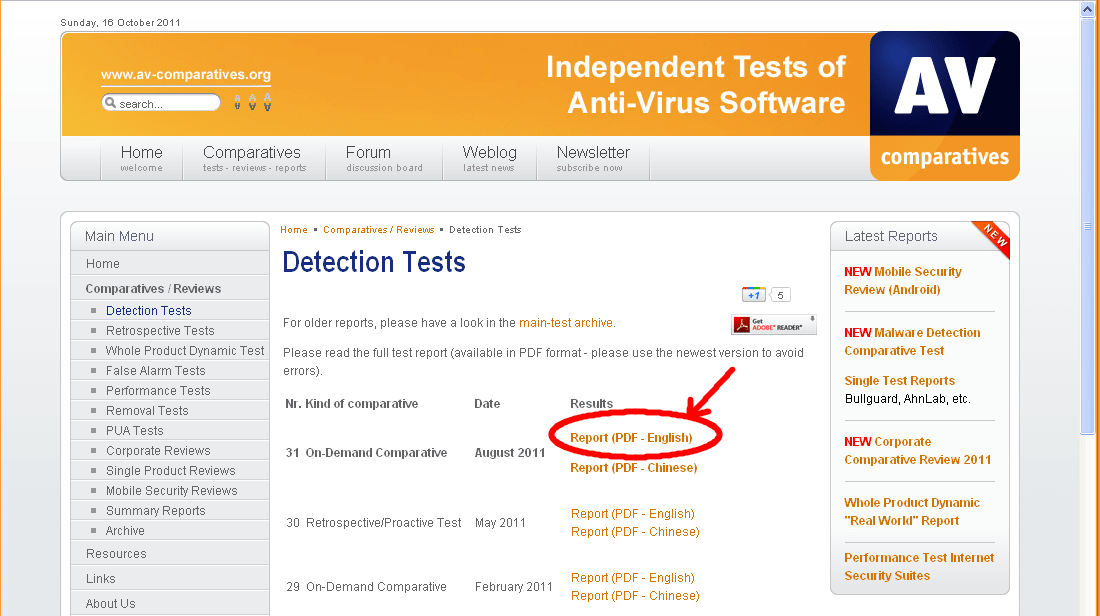
Task: Click inside the search text field
Action: [x=166, y=104]
